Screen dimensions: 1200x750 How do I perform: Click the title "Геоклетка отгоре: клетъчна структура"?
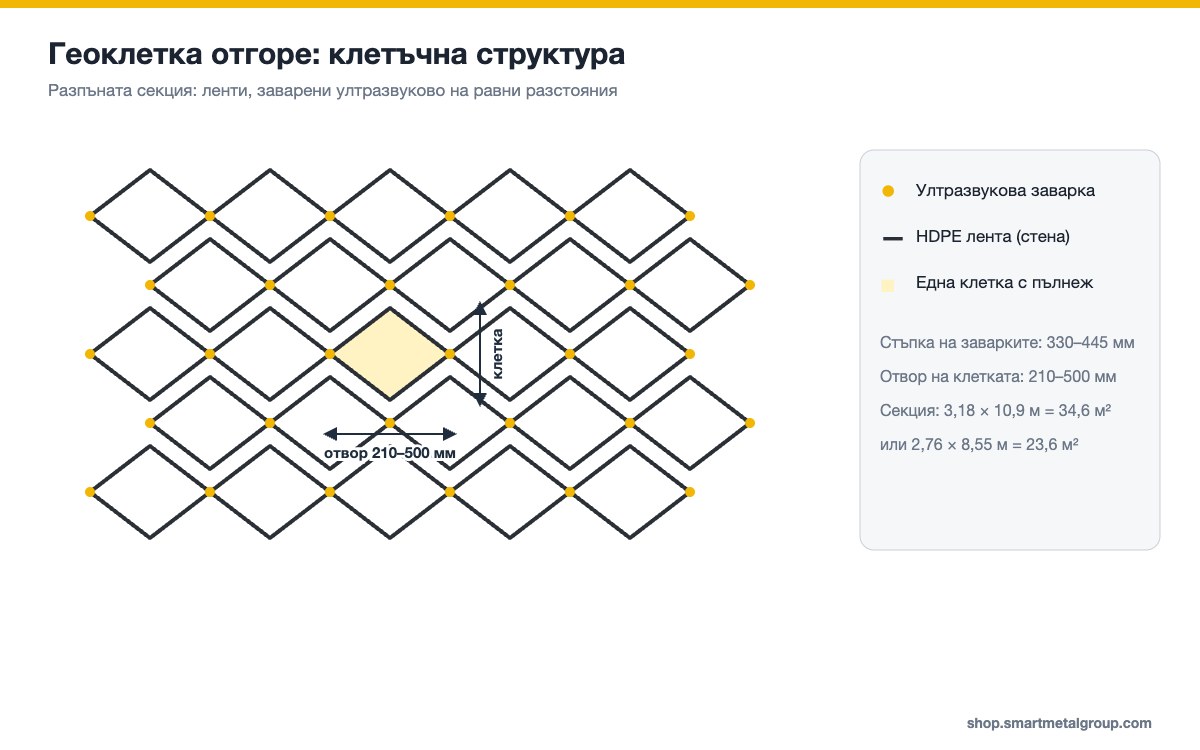(x=337, y=55)
